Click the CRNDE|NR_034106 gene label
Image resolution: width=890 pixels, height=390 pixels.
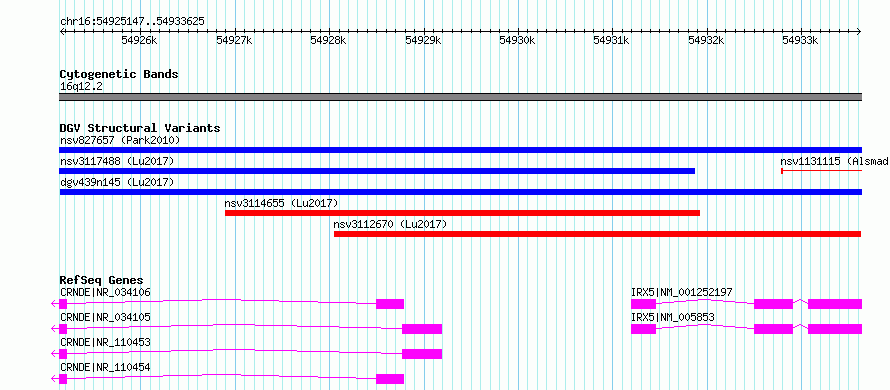pyautogui.click(x=105, y=292)
